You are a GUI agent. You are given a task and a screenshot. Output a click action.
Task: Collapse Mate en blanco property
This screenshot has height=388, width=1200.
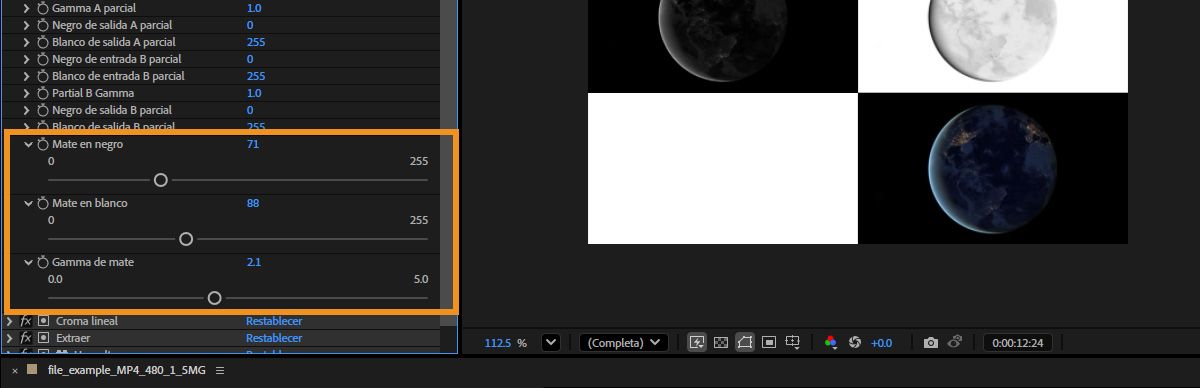pyautogui.click(x=28, y=204)
